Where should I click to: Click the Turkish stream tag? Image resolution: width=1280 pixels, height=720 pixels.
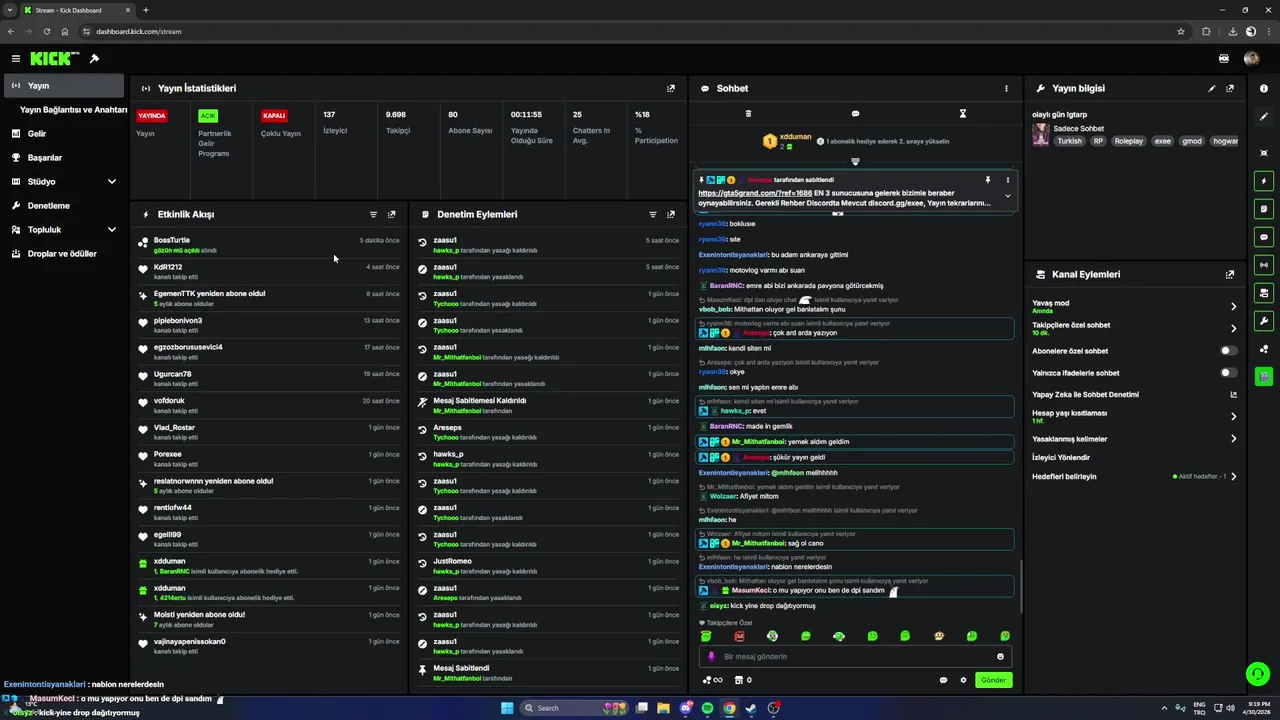pos(1069,141)
